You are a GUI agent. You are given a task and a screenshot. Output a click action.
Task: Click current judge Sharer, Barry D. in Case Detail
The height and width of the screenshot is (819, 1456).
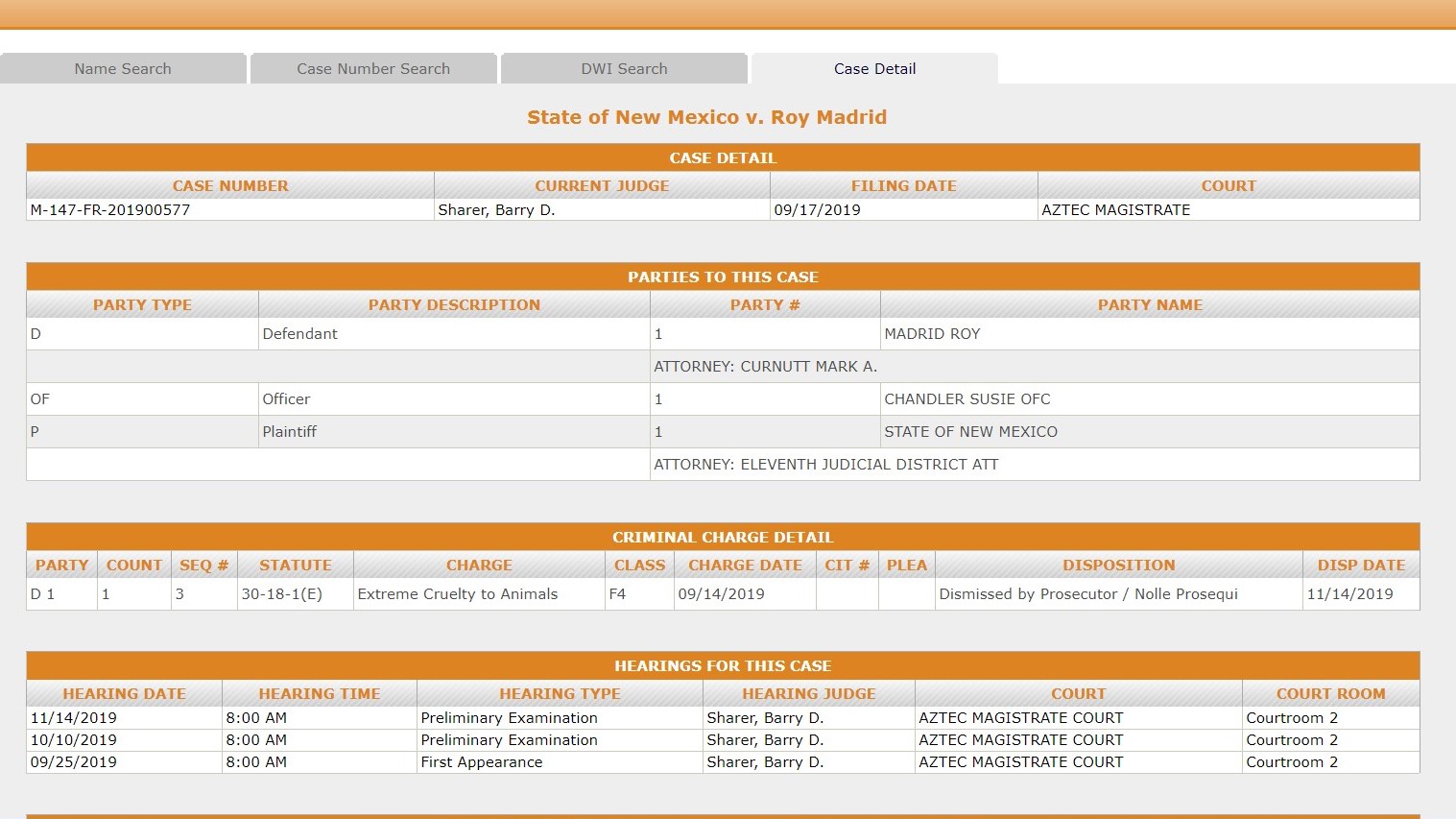pyautogui.click(x=496, y=210)
